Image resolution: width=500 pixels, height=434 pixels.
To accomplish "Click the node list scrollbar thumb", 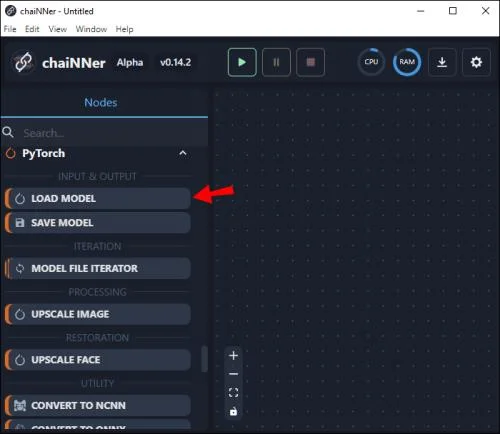I will tap(204, 359).
